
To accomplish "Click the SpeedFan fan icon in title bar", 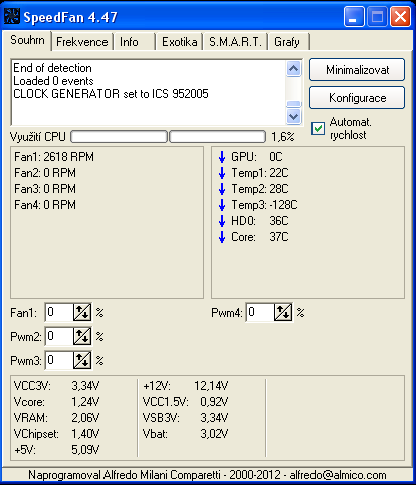I will pyautogui.click(x=12, y=16).
